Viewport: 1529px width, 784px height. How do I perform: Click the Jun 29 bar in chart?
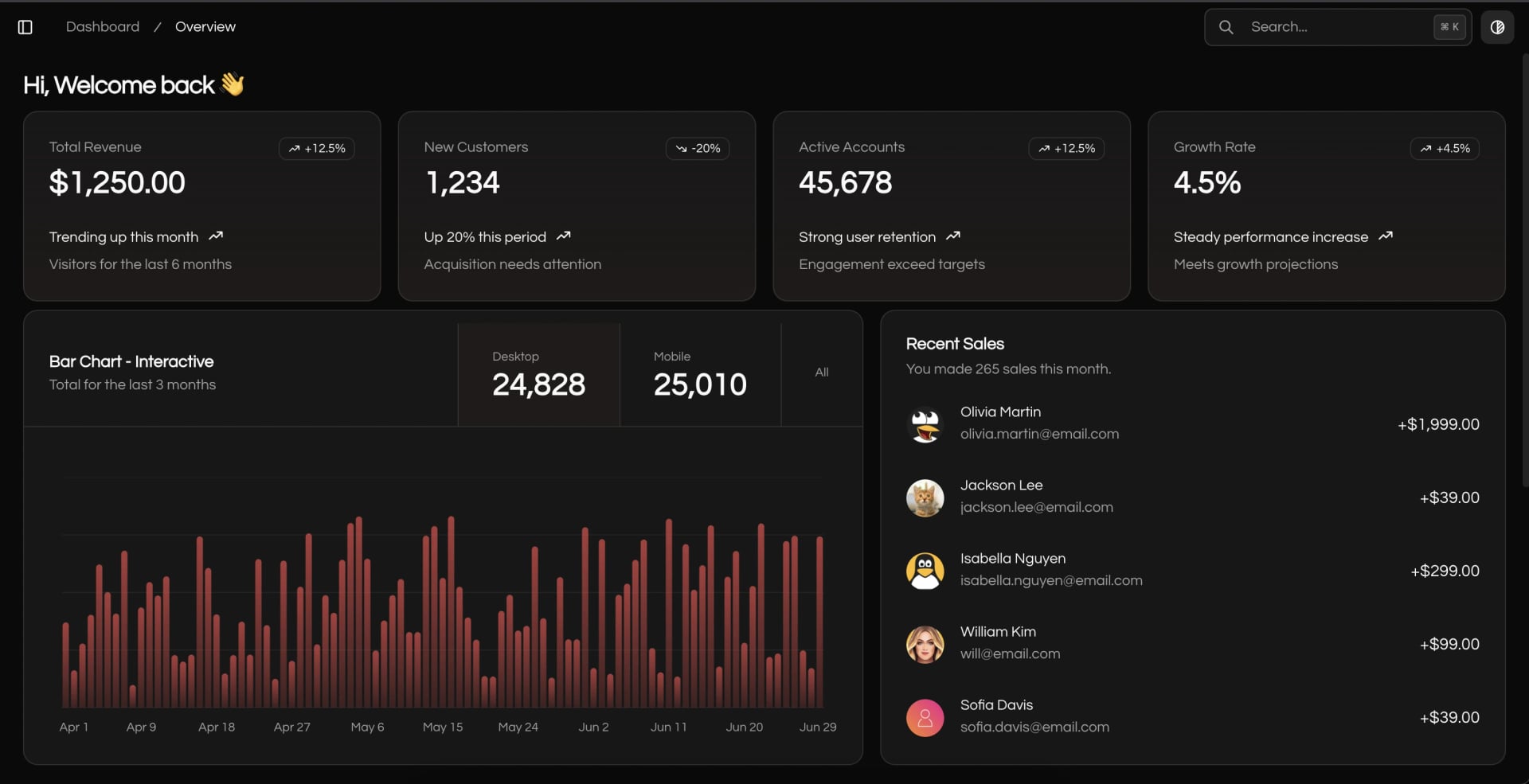819,622
